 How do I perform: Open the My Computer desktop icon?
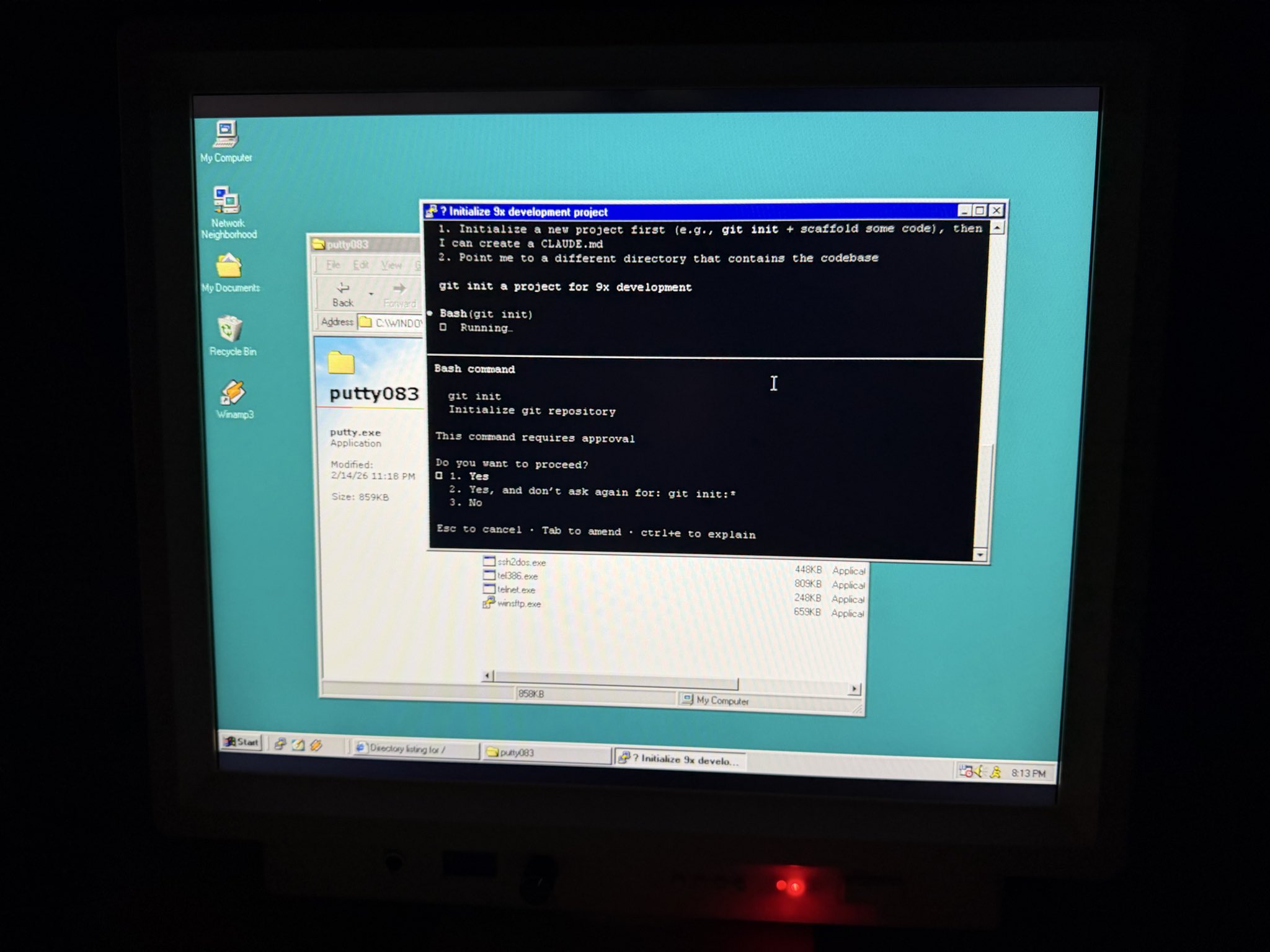(226, 134)
